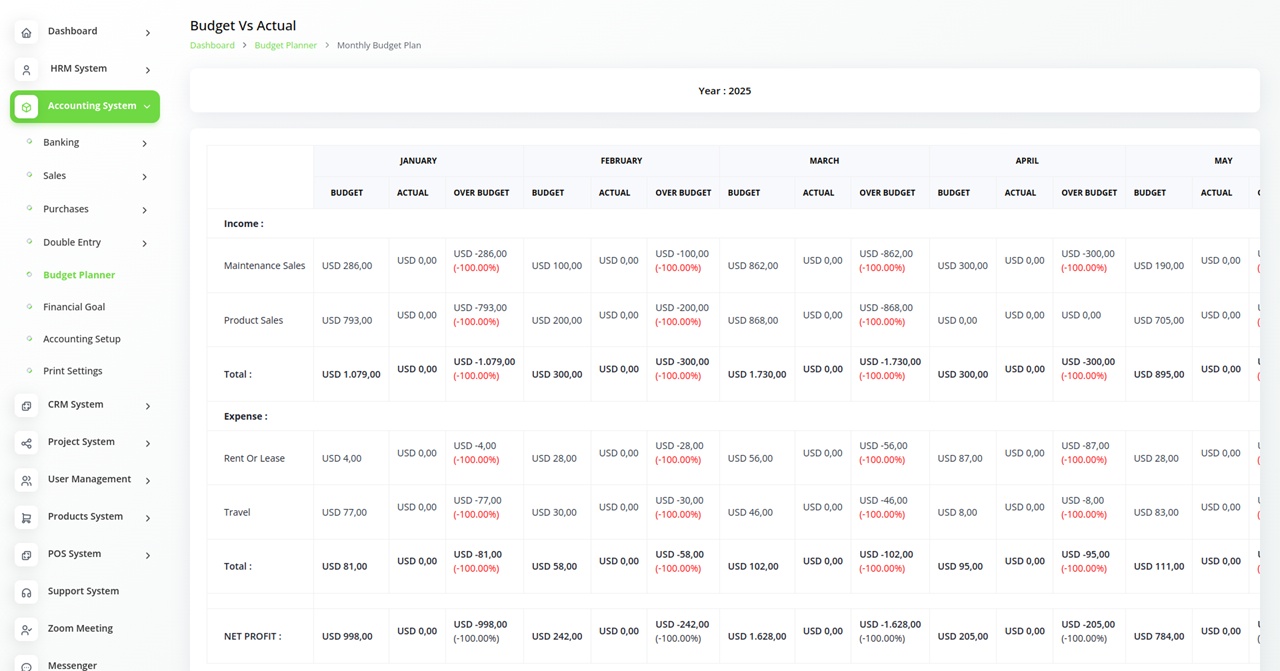The width and height of the screenshot is (1280, 671).
Task: Expand the Banking submenu chevron
Action: 144,144
